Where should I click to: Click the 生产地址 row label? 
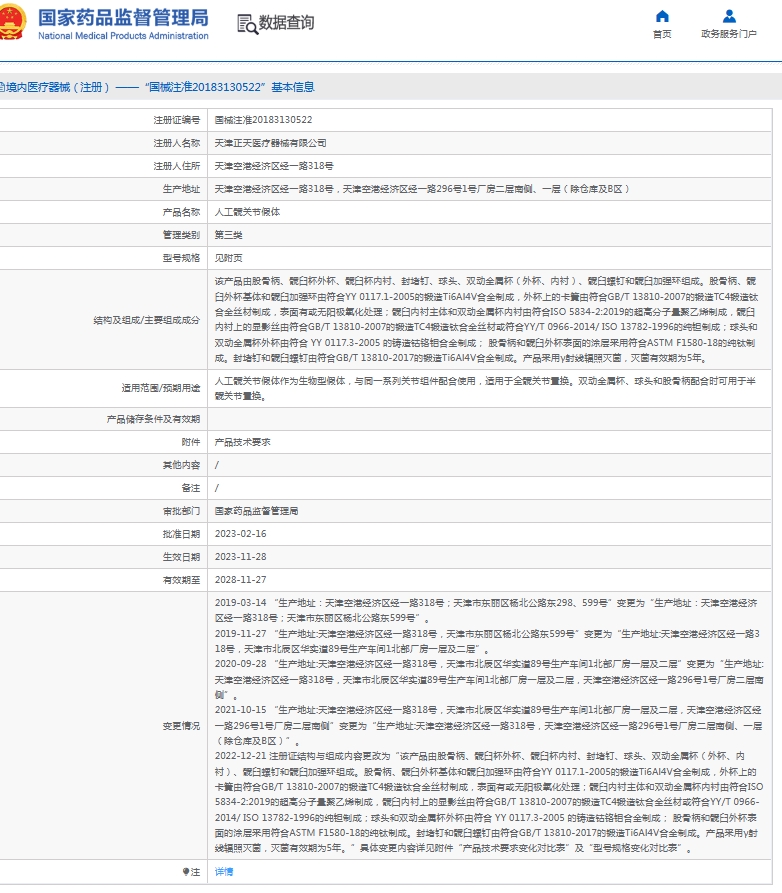[181, 189]
